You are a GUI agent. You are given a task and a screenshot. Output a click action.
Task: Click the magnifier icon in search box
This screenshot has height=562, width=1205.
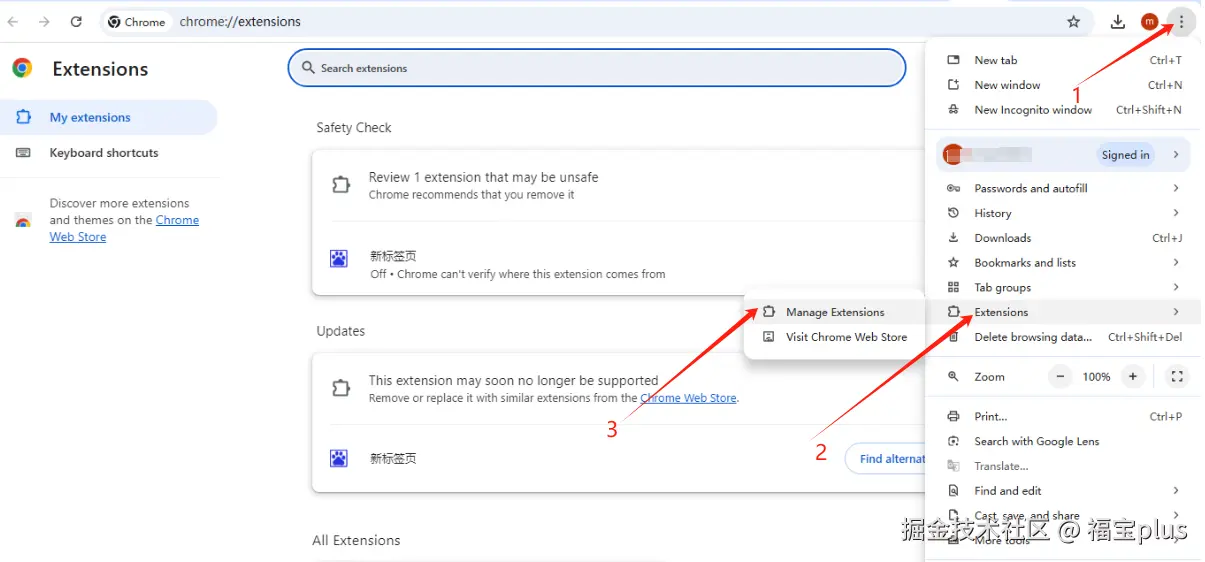pos(308,68)
